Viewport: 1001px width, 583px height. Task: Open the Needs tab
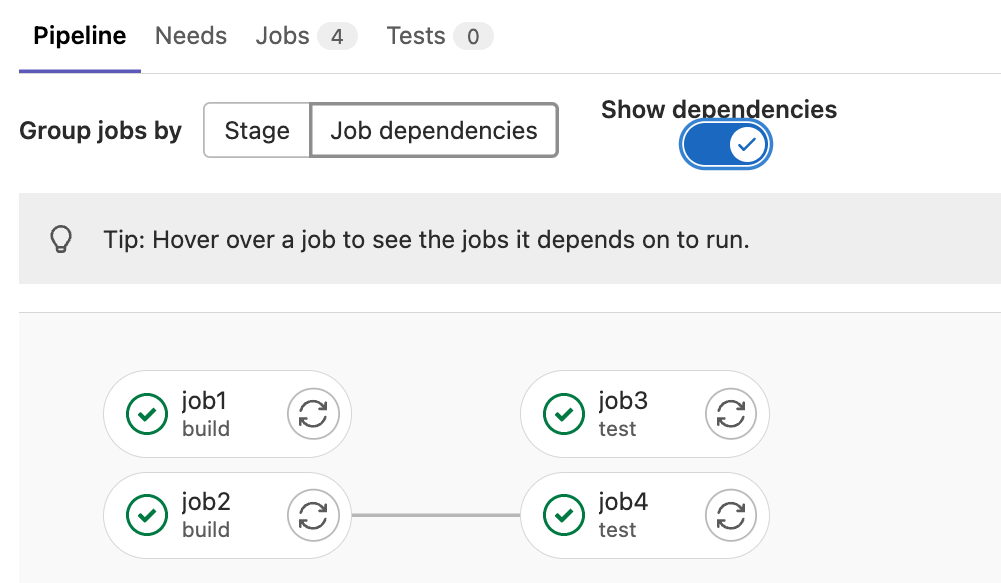[191, 36]
